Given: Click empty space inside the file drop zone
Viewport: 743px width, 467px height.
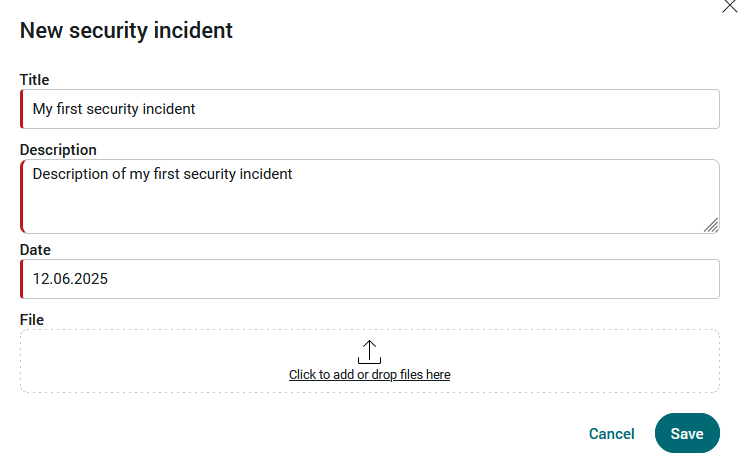Looking at the screenshot, I should (142, 361).
